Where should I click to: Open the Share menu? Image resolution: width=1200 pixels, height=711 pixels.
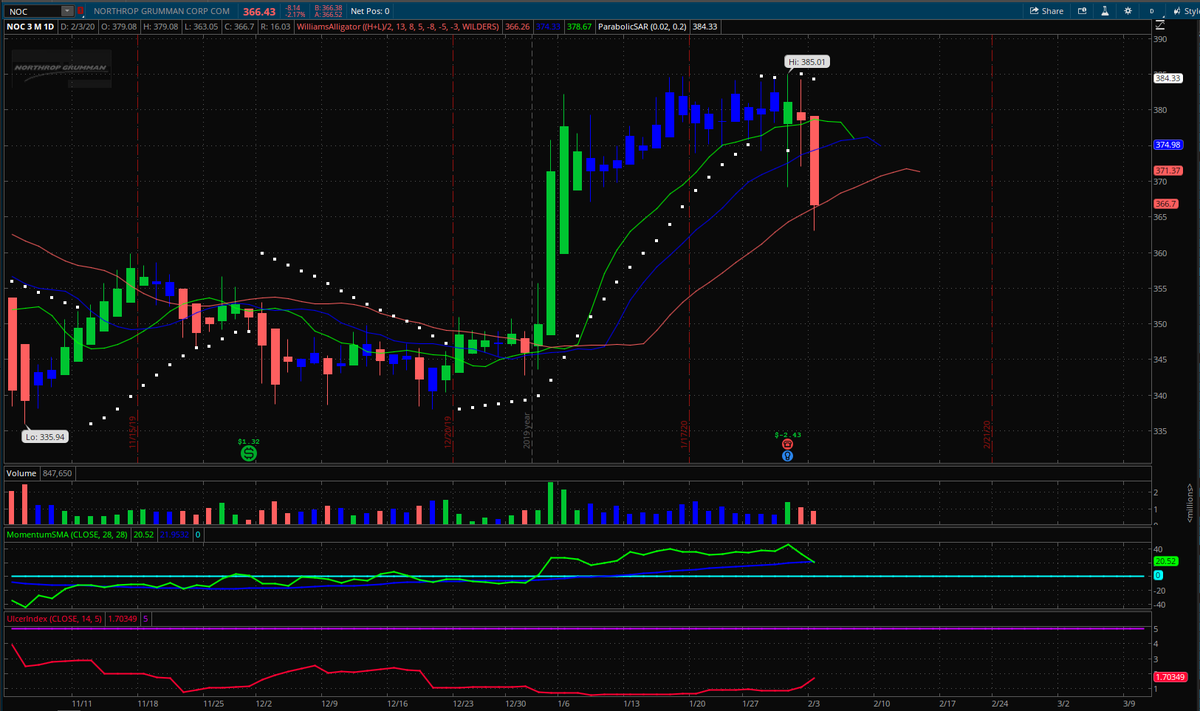(x=1047, y=10)
